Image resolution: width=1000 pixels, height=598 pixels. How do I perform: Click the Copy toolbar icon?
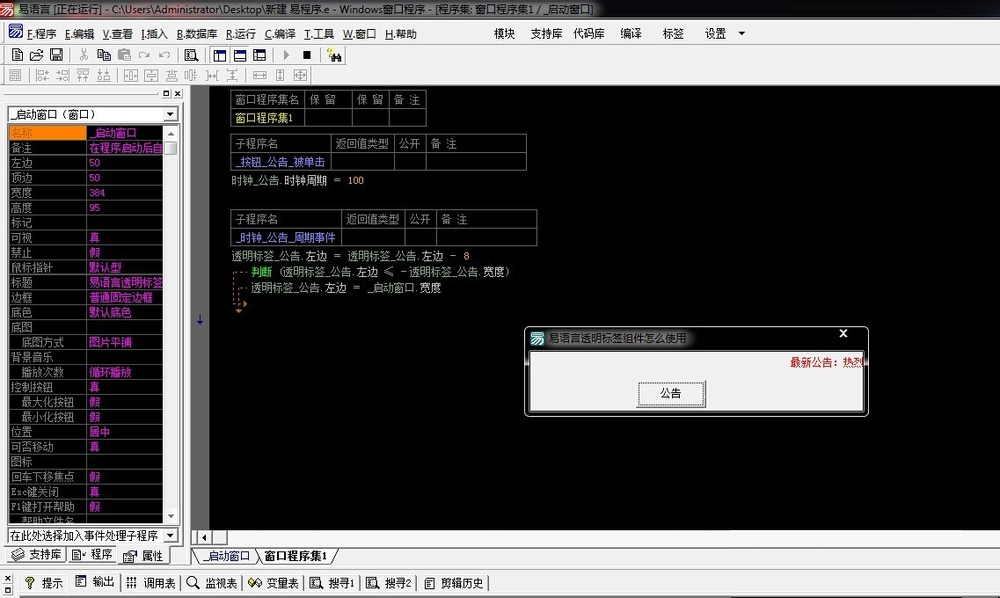(x=103, y=55)
